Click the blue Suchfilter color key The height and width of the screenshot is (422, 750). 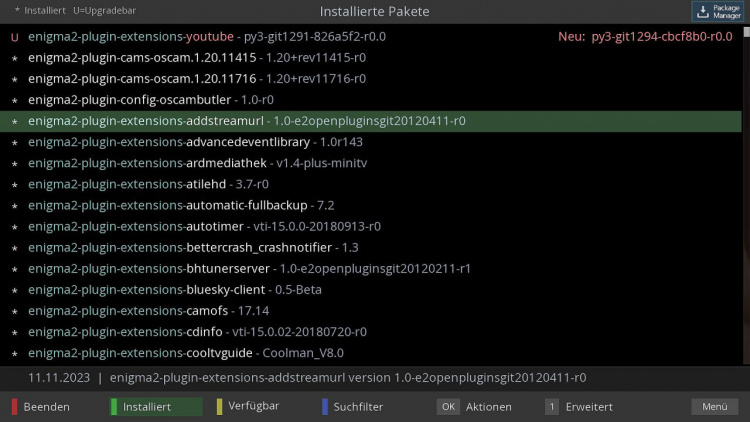[325, 407]
